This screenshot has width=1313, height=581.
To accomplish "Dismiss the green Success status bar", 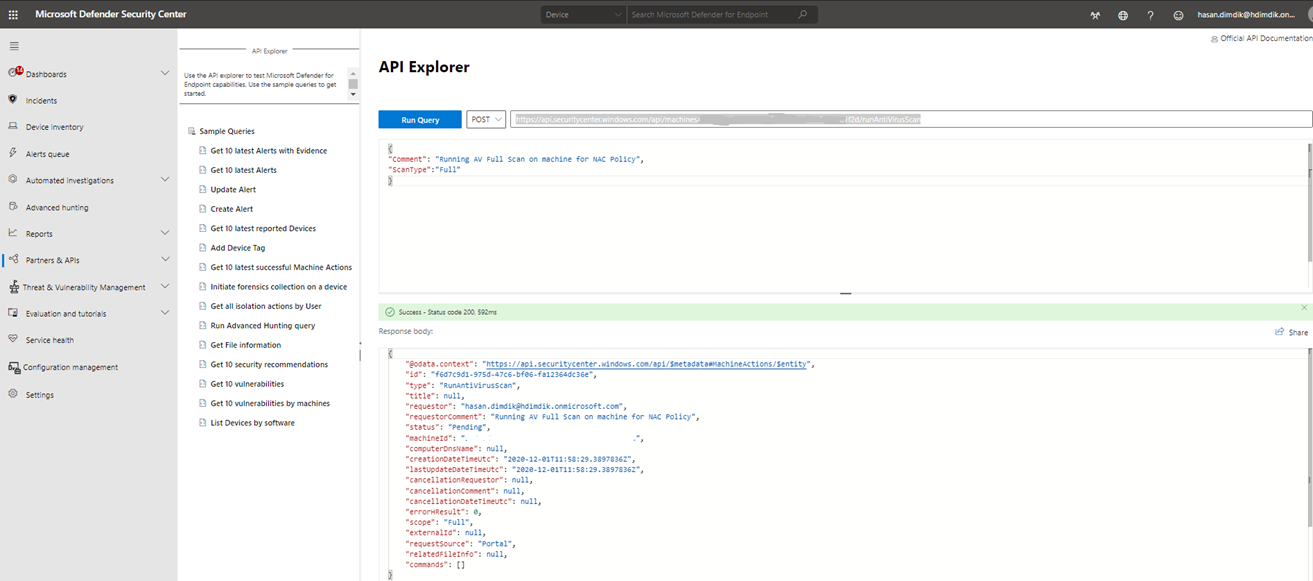I will click(1304, 308).
